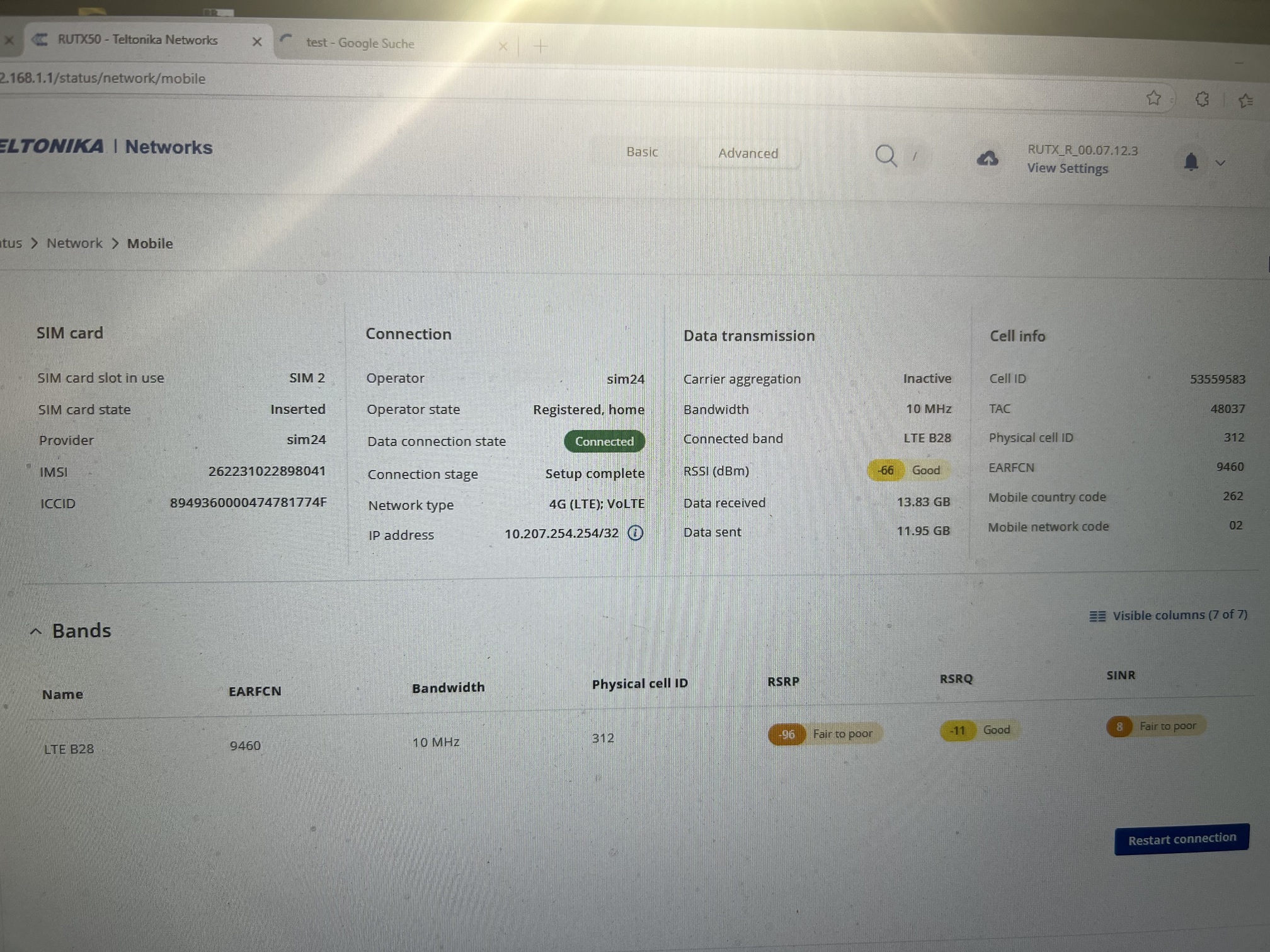Go to Network breadcrumb
The image size is (1270, 952).
point(74,243)
